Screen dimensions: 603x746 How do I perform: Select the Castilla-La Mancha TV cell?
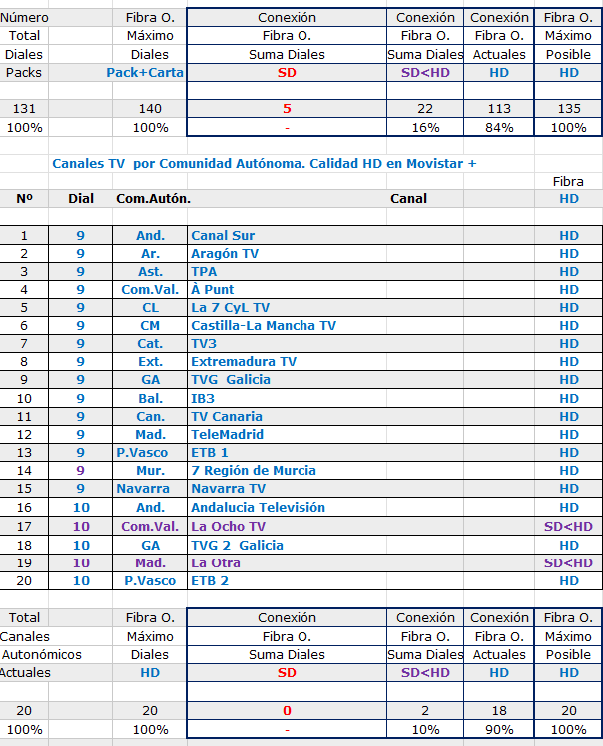[263, 326]
